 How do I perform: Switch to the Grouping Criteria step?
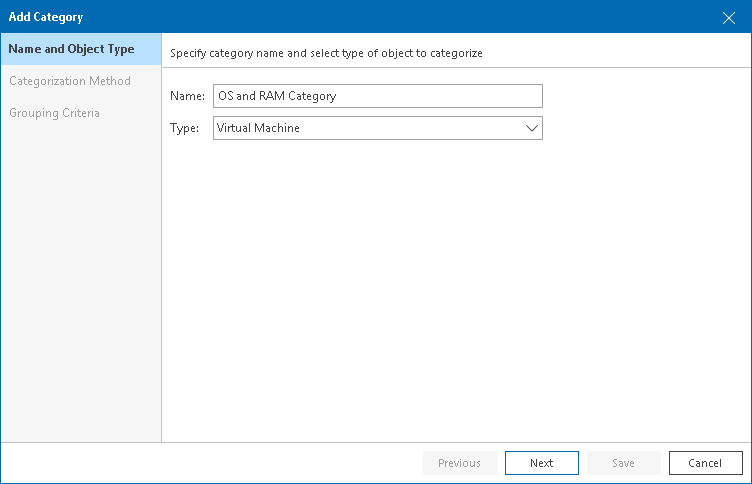pos(54,113)
